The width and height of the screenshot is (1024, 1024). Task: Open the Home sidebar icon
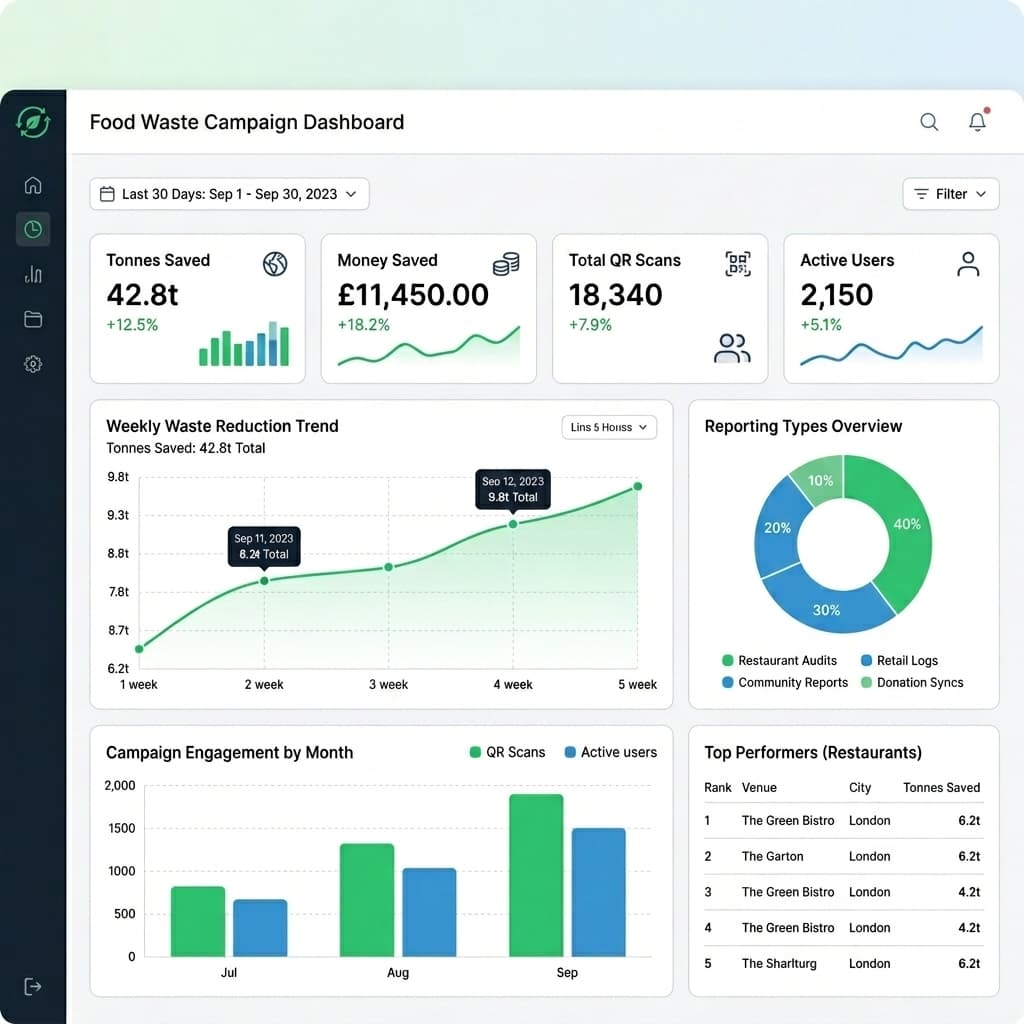[33, 185]
